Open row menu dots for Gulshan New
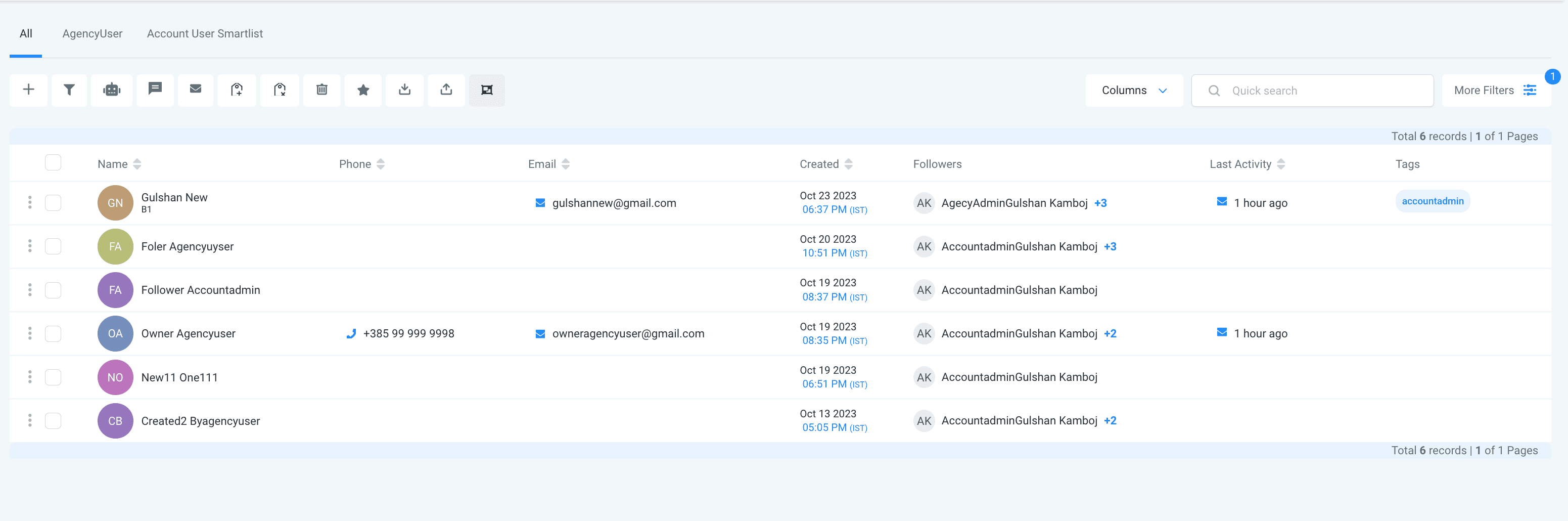The image size is (1568, 521). [30, 202]
